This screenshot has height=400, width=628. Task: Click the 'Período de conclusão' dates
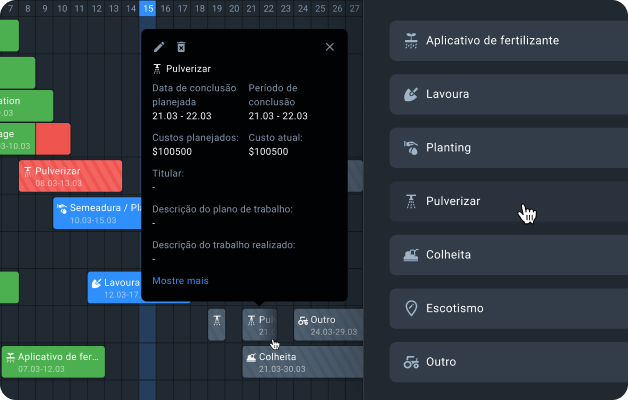pos(278,116)
